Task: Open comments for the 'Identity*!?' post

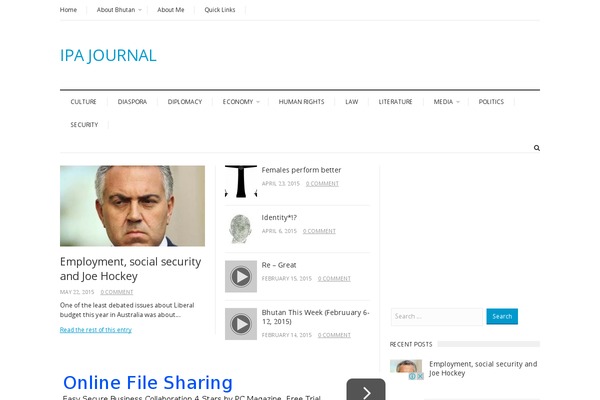Action: (319, 231)
